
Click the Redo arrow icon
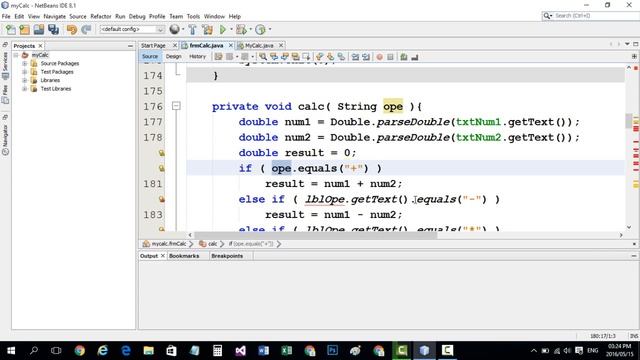[x=86, y=29]
